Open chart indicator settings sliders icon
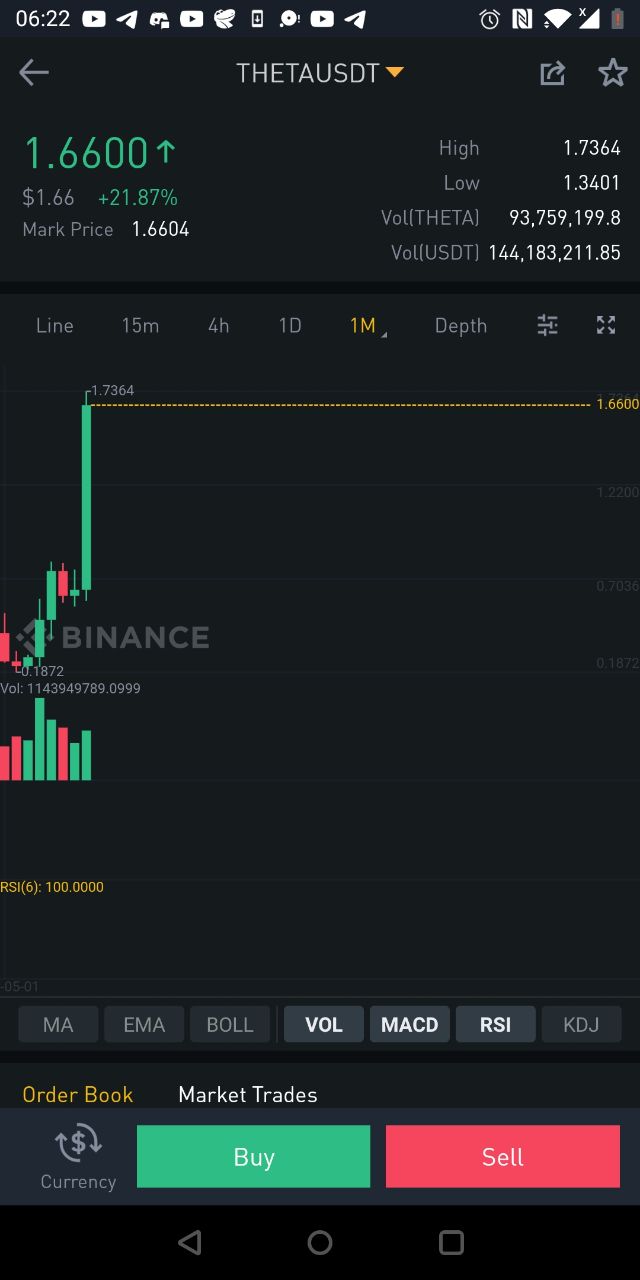Image resolution: width=640 pixels, height=1280 pixels. 547,325
